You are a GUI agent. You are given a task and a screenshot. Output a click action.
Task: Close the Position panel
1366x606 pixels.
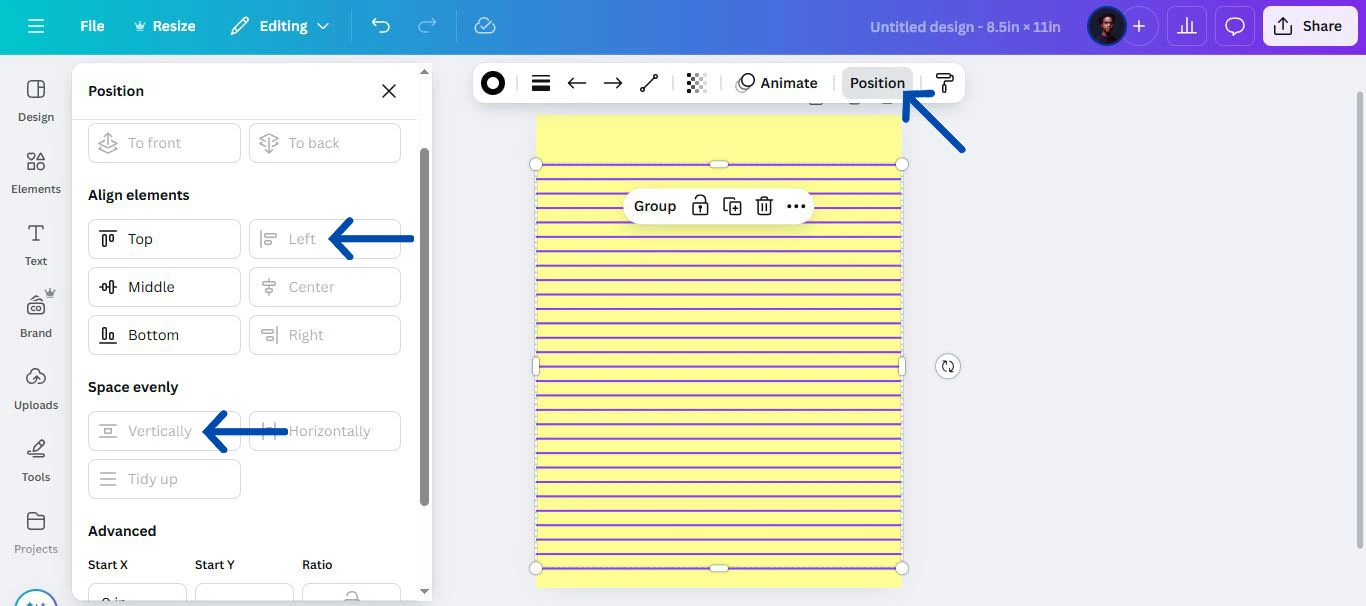click(x=389, y=91)
